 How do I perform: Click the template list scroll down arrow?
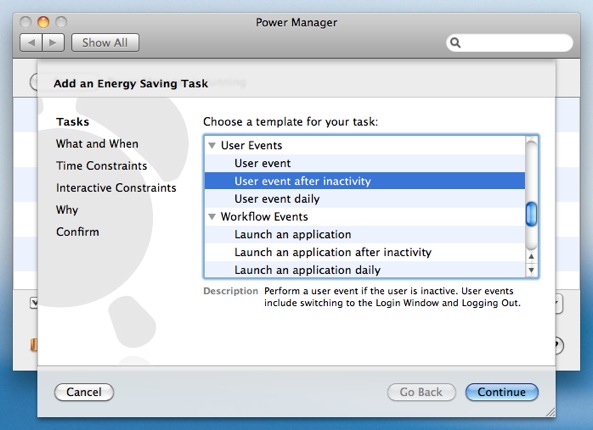pos(531,270)
